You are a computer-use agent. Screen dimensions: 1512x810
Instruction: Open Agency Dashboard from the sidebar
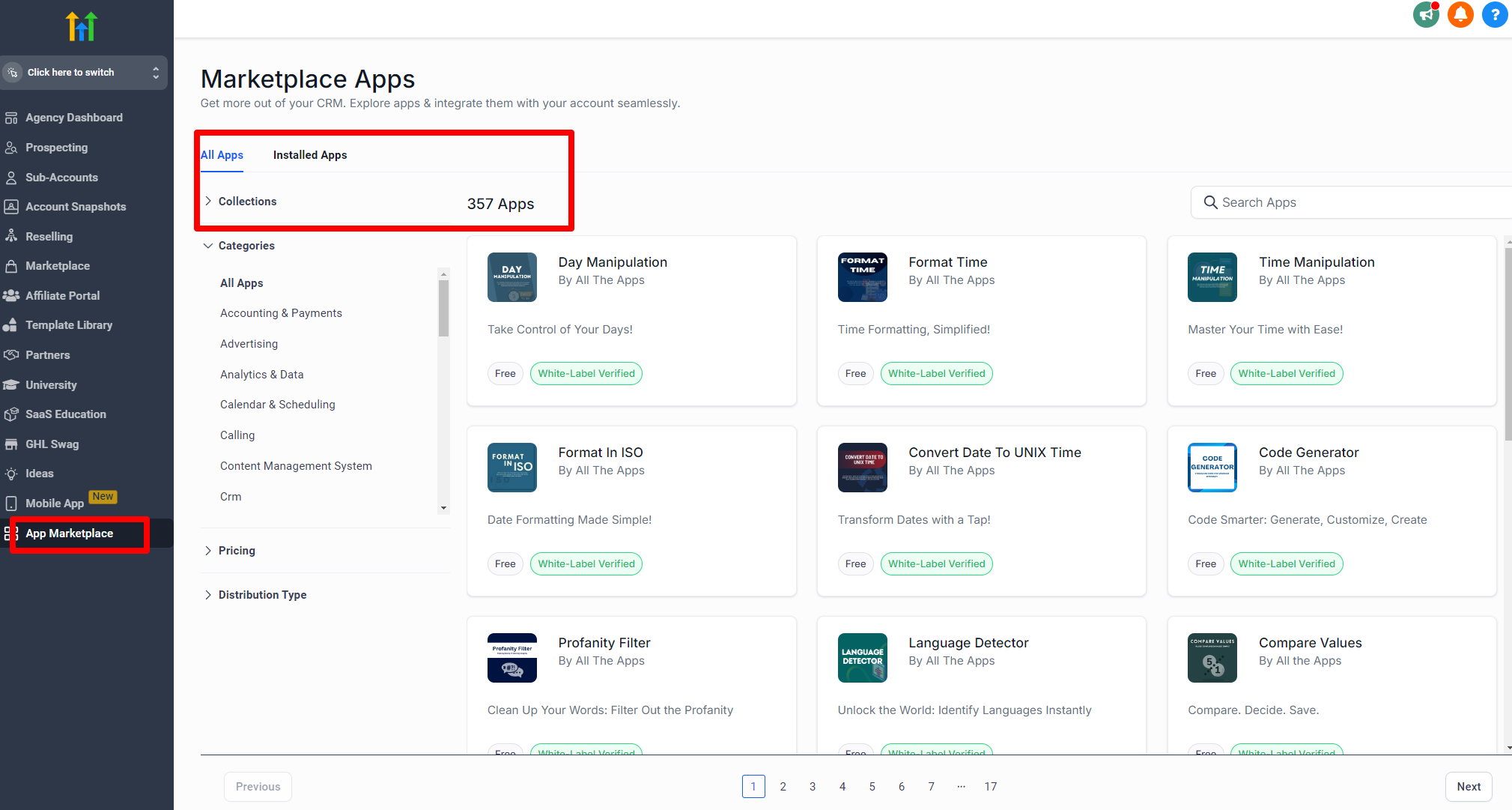pyautogui.click(x=74, y=117)
